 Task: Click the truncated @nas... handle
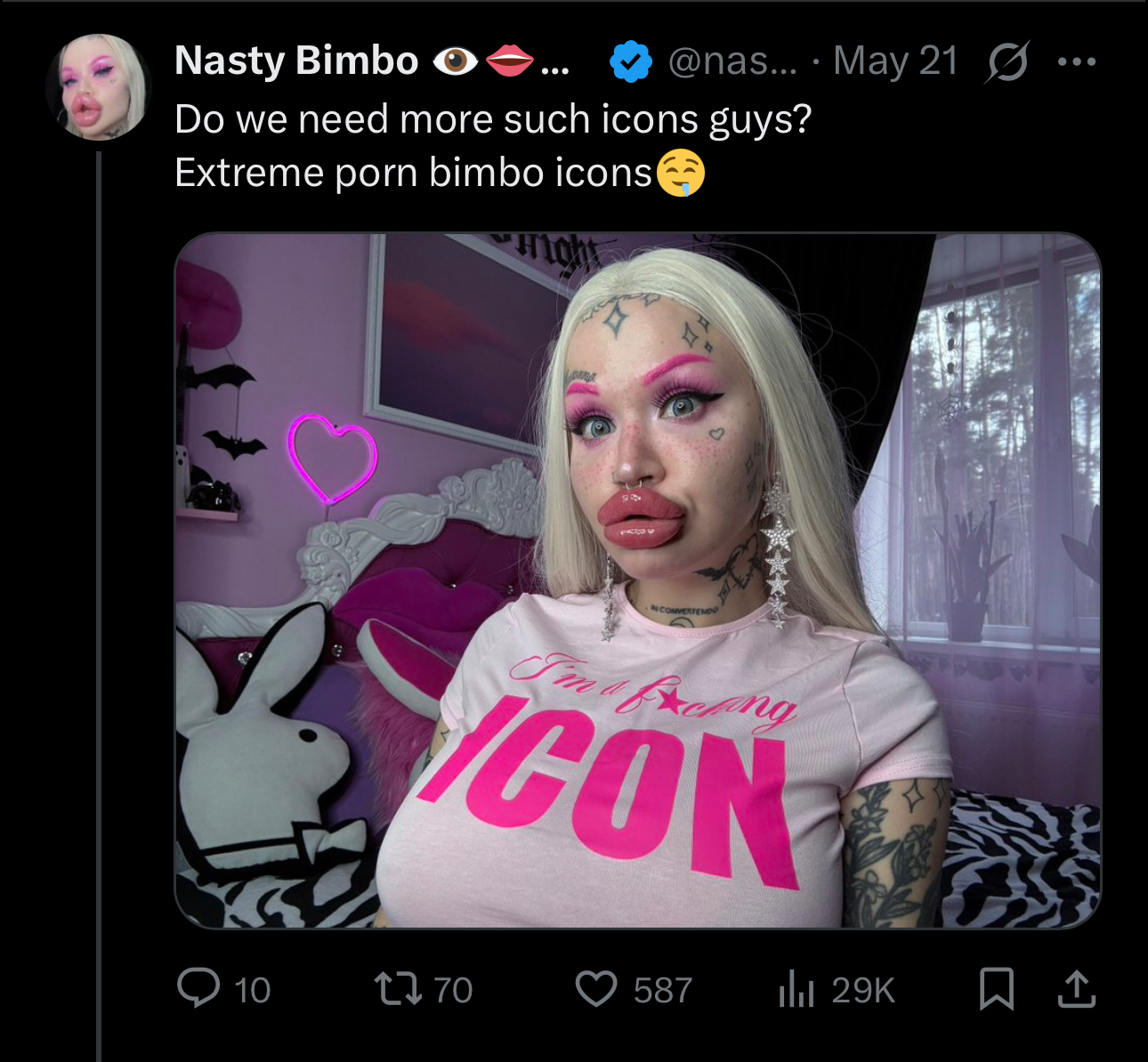732,61
